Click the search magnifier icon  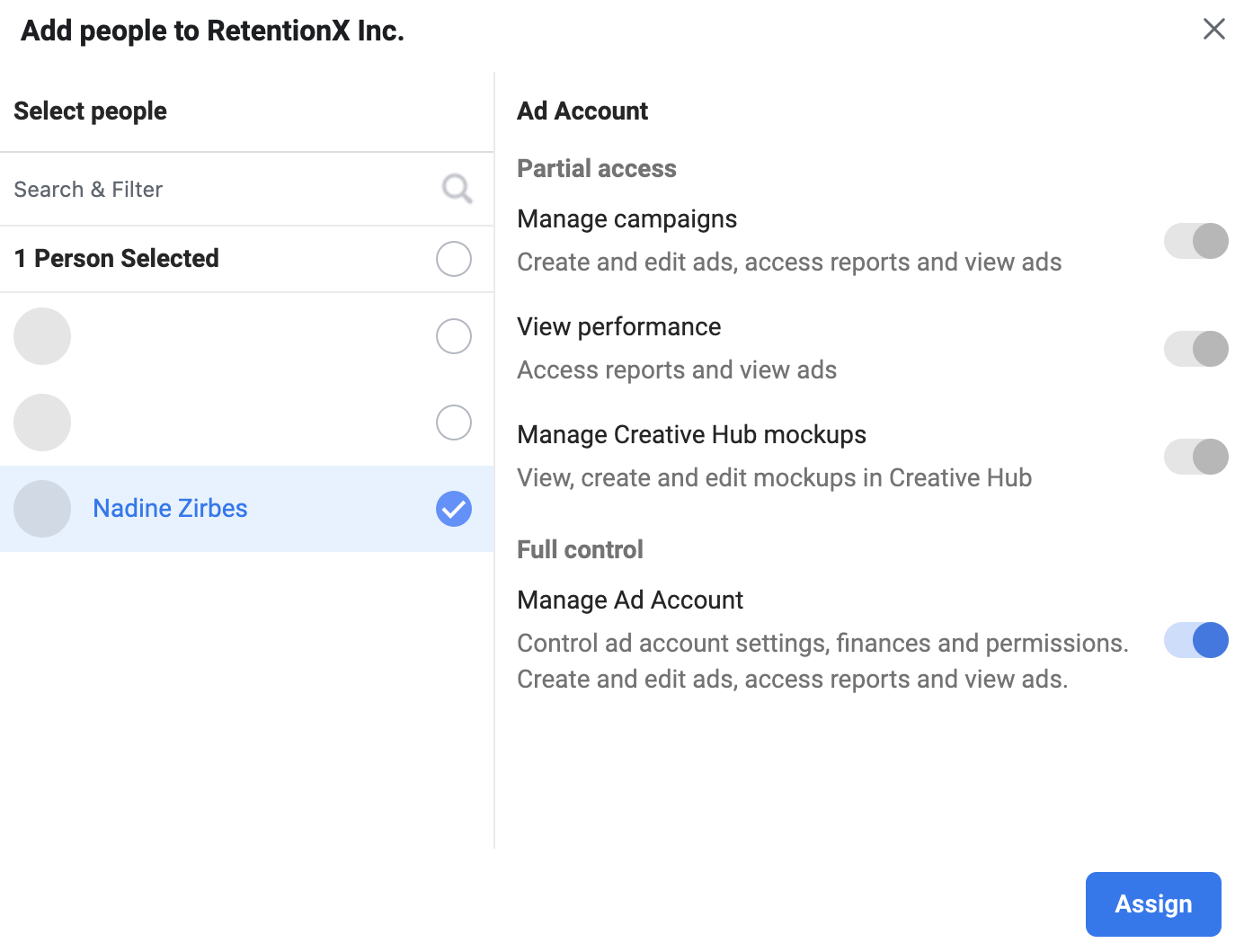click(458, 189)
